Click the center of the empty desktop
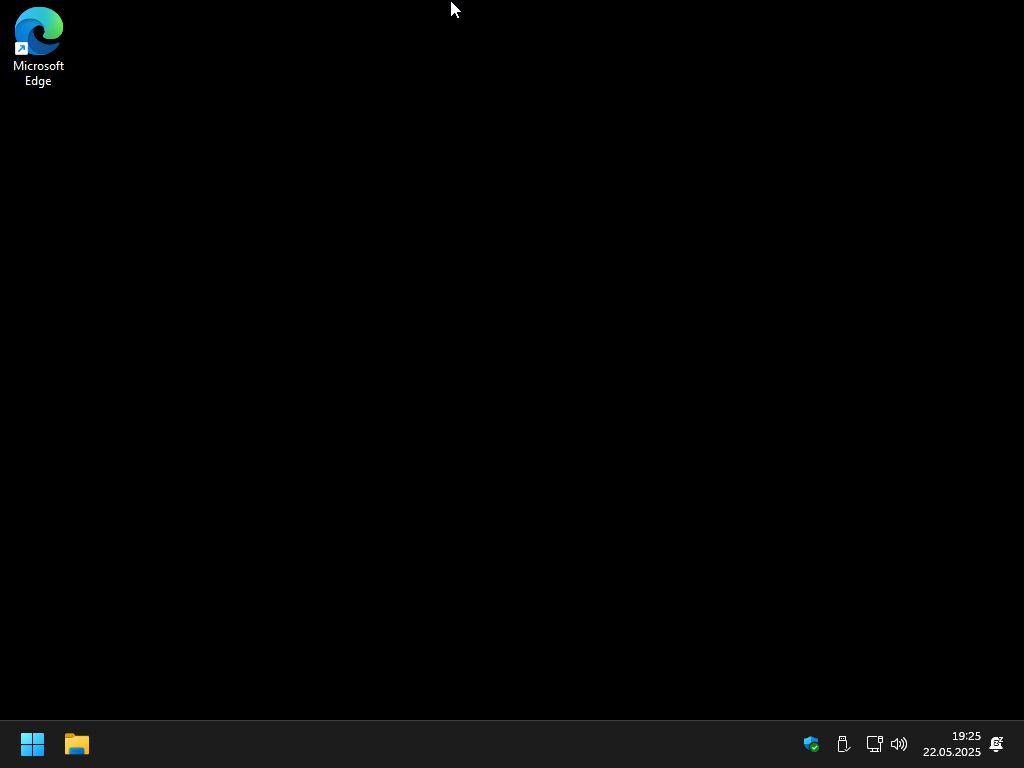The image size is (1024, 768). click(512, 360)
